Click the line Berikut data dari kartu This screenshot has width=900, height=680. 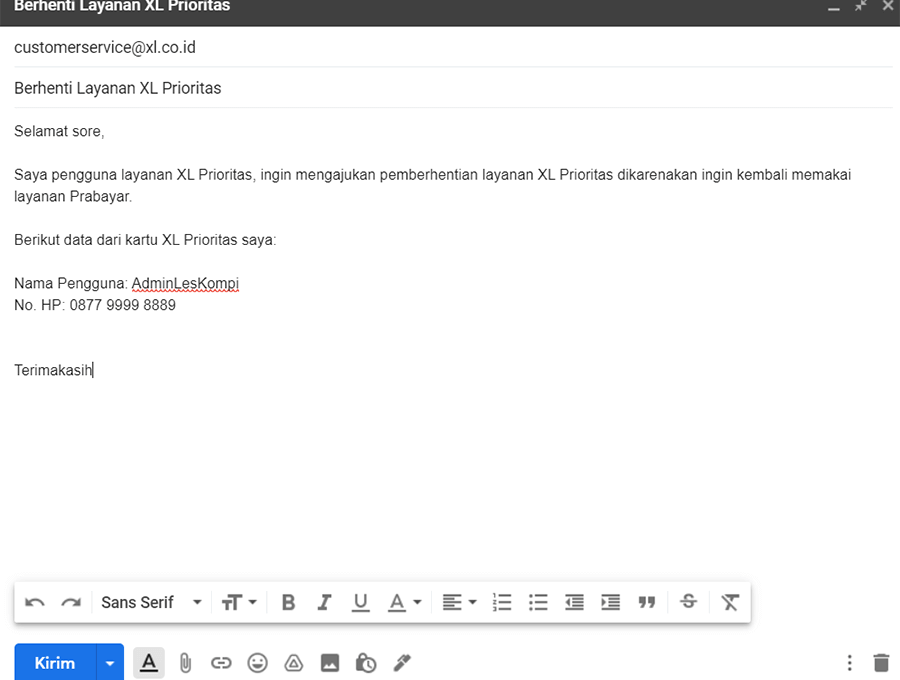(x=145, y=240)
